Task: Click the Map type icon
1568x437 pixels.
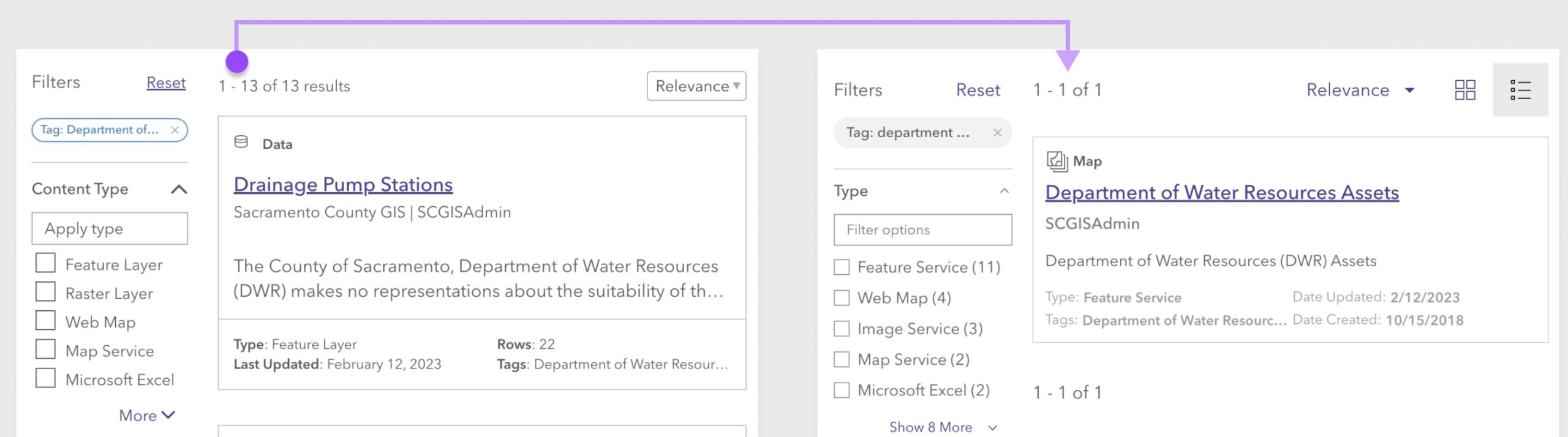Action: [x=1057, y=161]
